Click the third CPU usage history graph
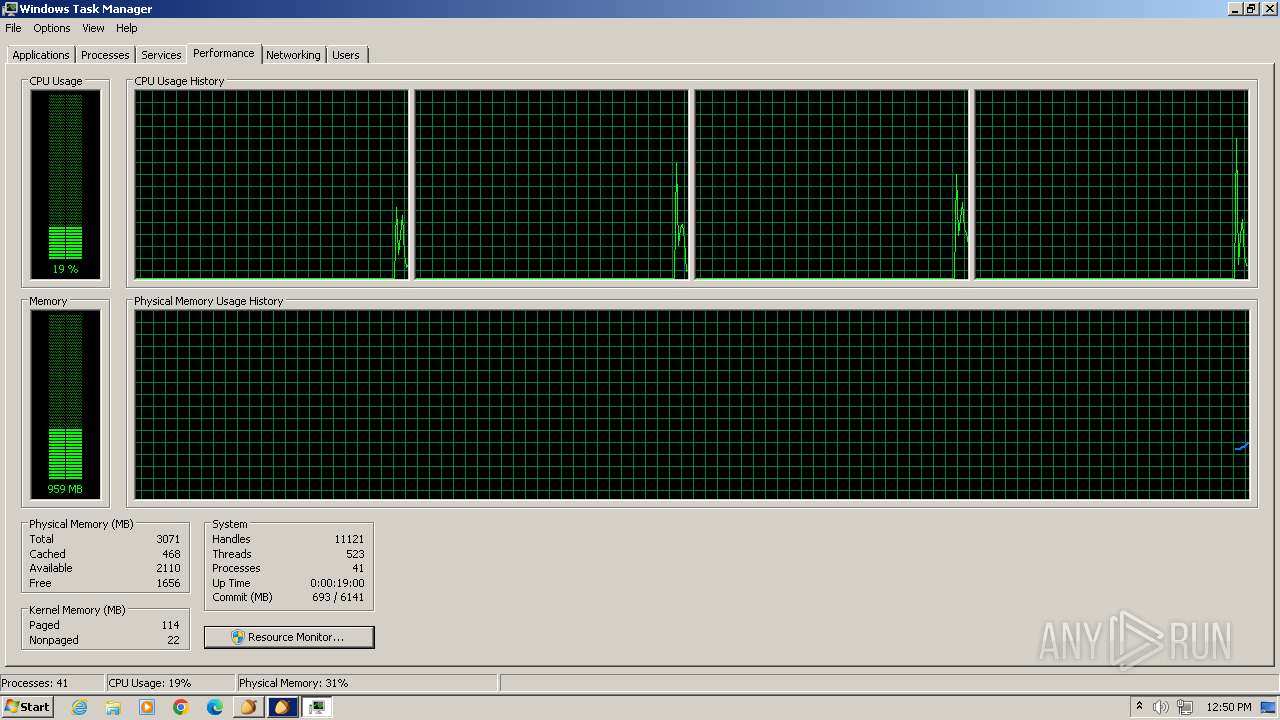1280x720 pixels. [x=831, y=184]
